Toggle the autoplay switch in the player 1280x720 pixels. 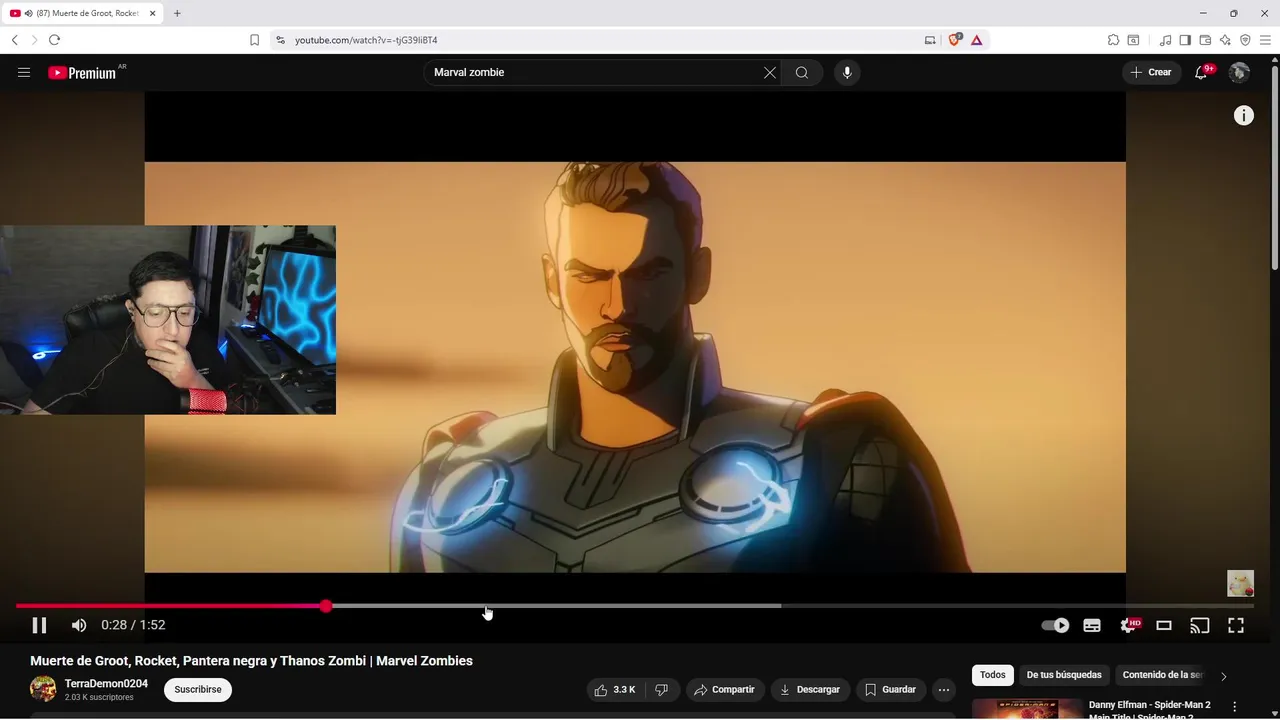pyautogui.click(x=1055, y=625)
